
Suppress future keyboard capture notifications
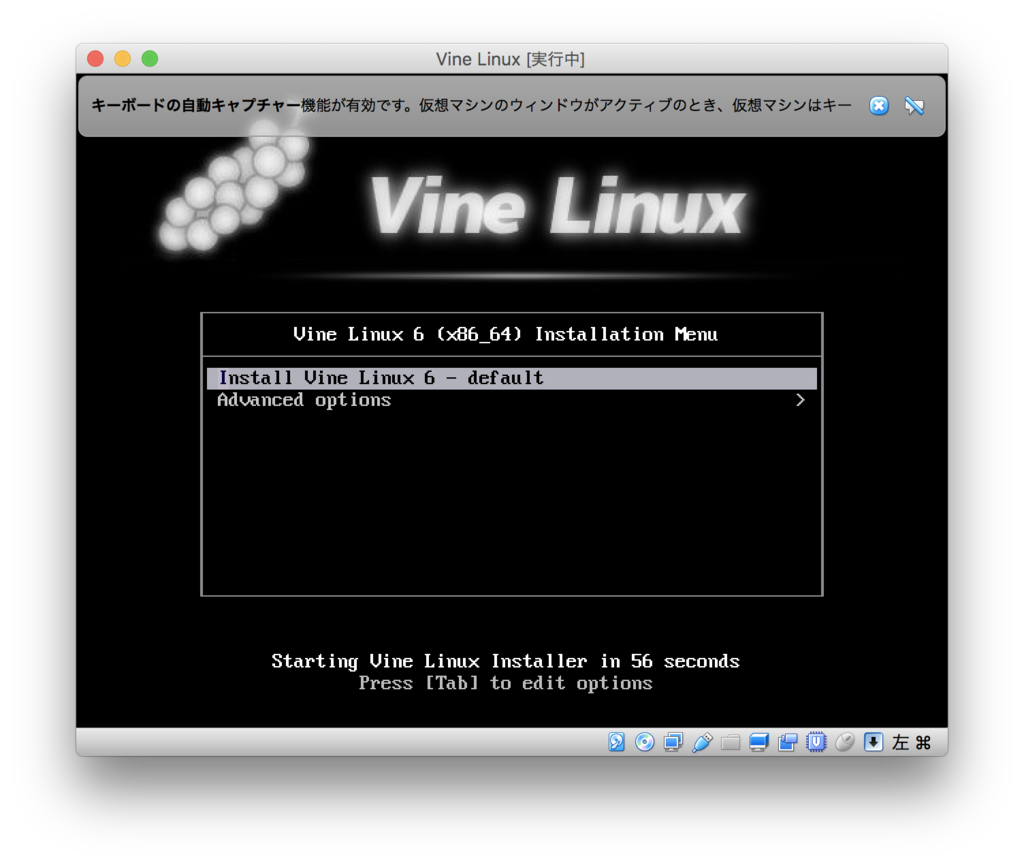click(914, 106)
